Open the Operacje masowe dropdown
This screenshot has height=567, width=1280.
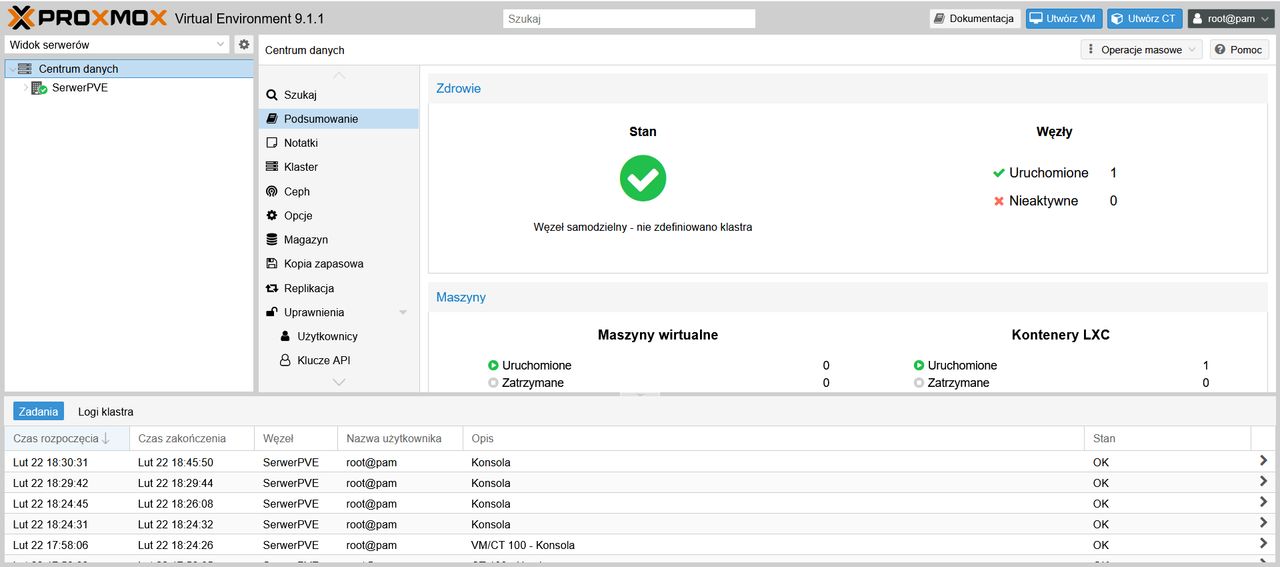click(x=1141, y=50)
